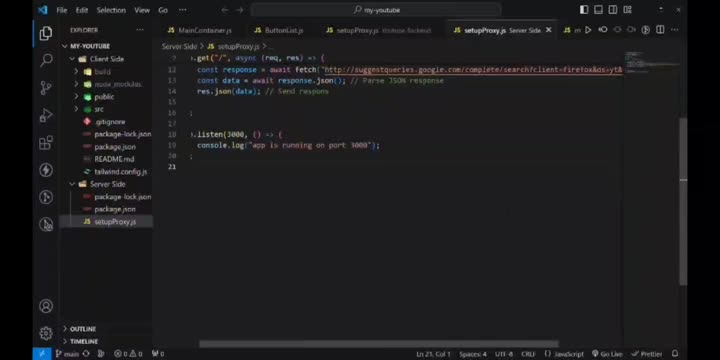Open the Source Control view
This screenshot has width=720, height=360.
coord(46,88)
